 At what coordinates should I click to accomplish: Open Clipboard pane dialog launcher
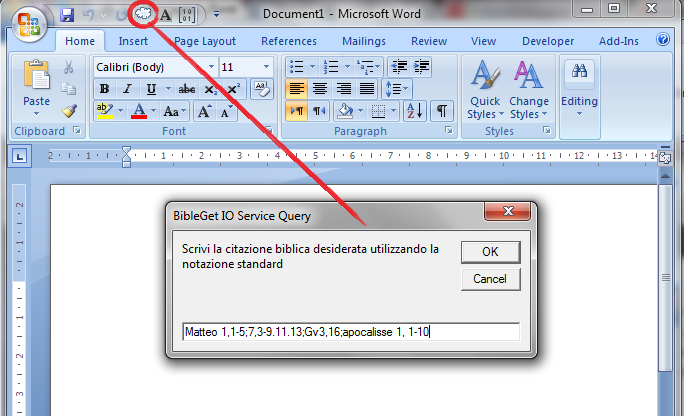click(x=77, y=130)
